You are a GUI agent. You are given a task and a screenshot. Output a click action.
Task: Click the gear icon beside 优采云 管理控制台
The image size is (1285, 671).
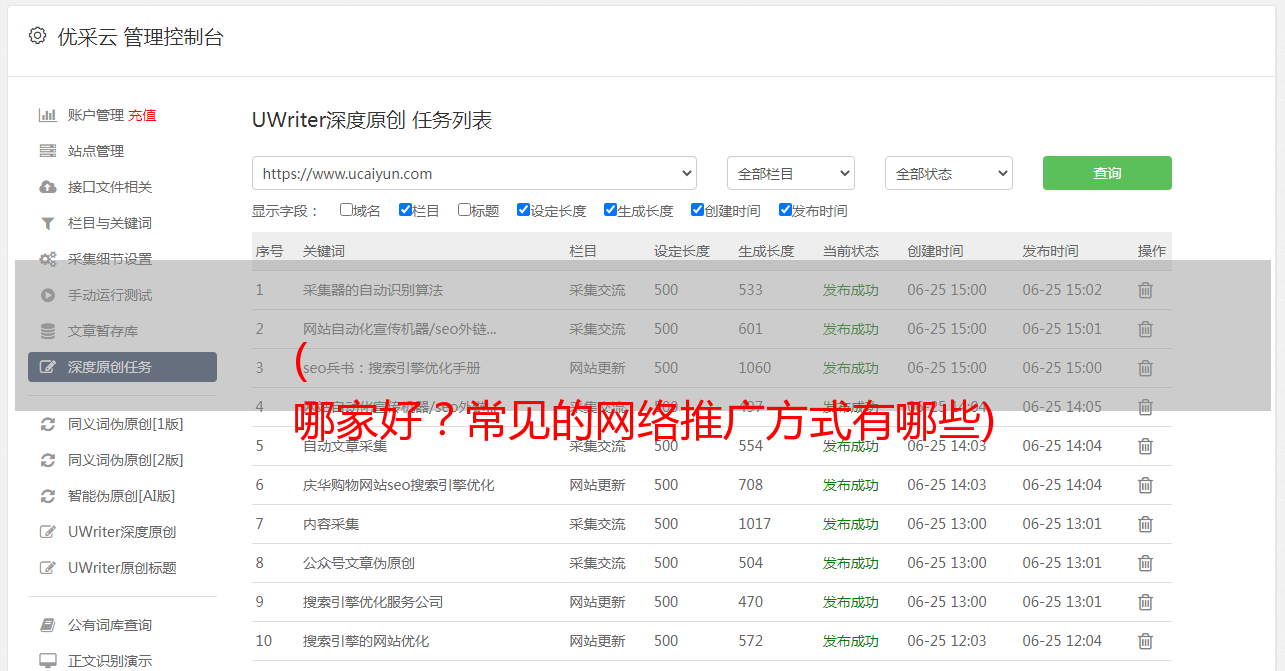(37, 36)
